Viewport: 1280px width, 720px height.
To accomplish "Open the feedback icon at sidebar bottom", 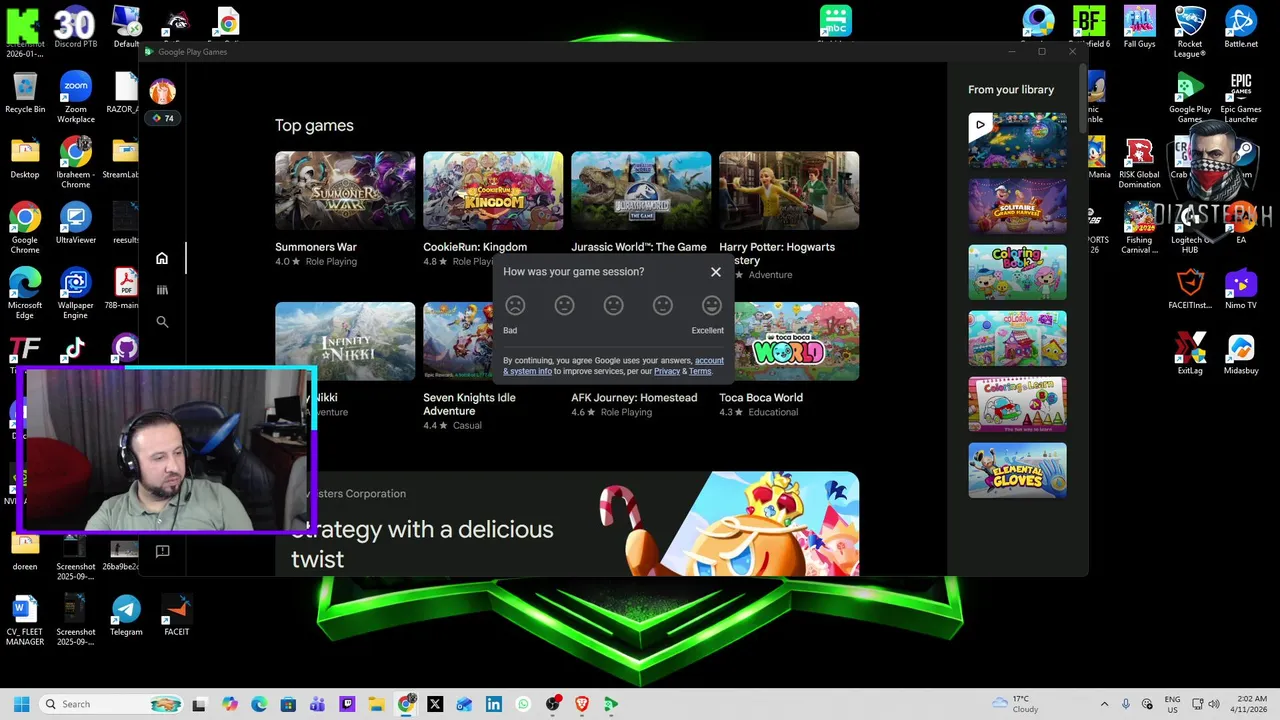I will 162,551.
